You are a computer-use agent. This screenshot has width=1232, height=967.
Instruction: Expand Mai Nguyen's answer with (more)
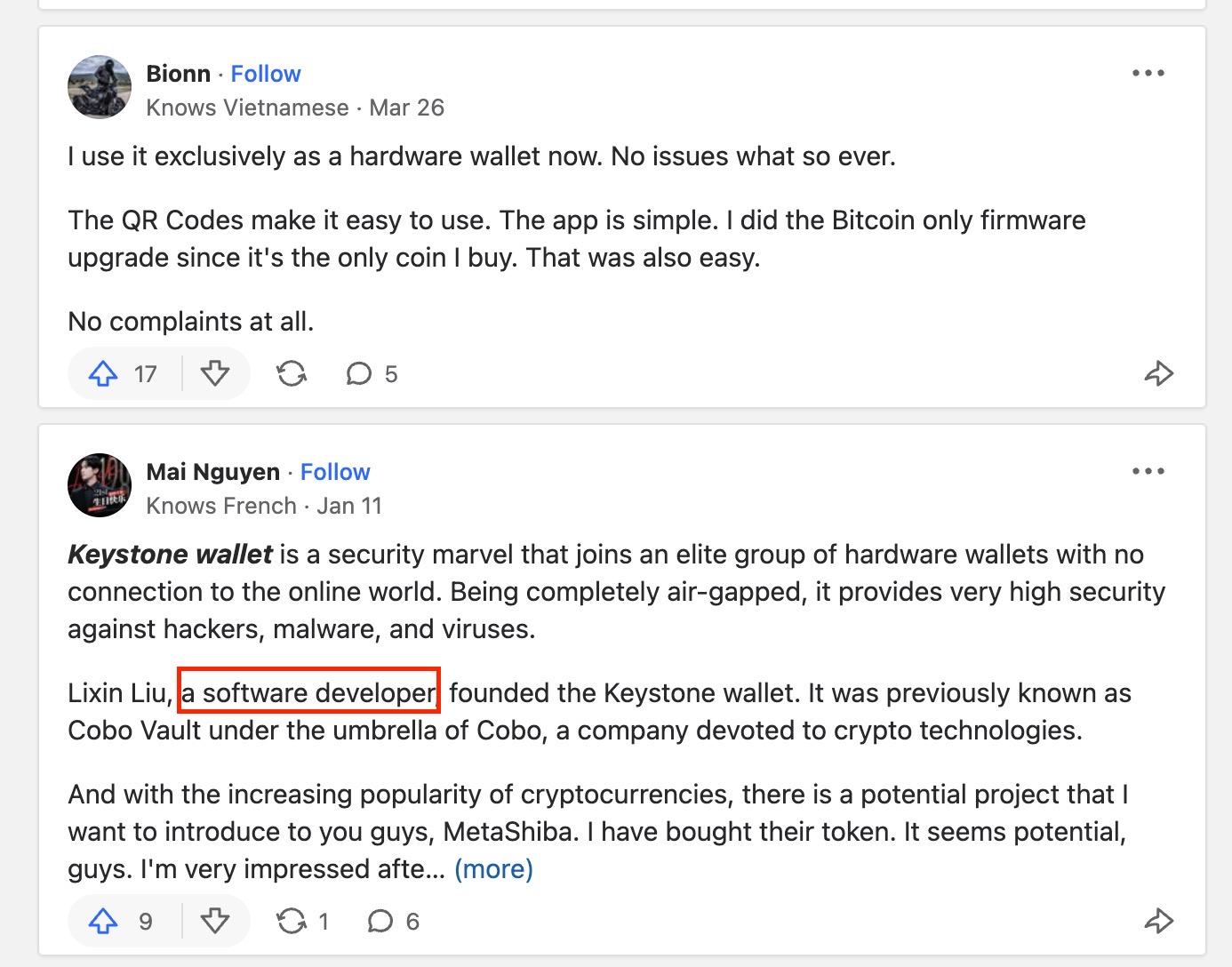[493, 869]
